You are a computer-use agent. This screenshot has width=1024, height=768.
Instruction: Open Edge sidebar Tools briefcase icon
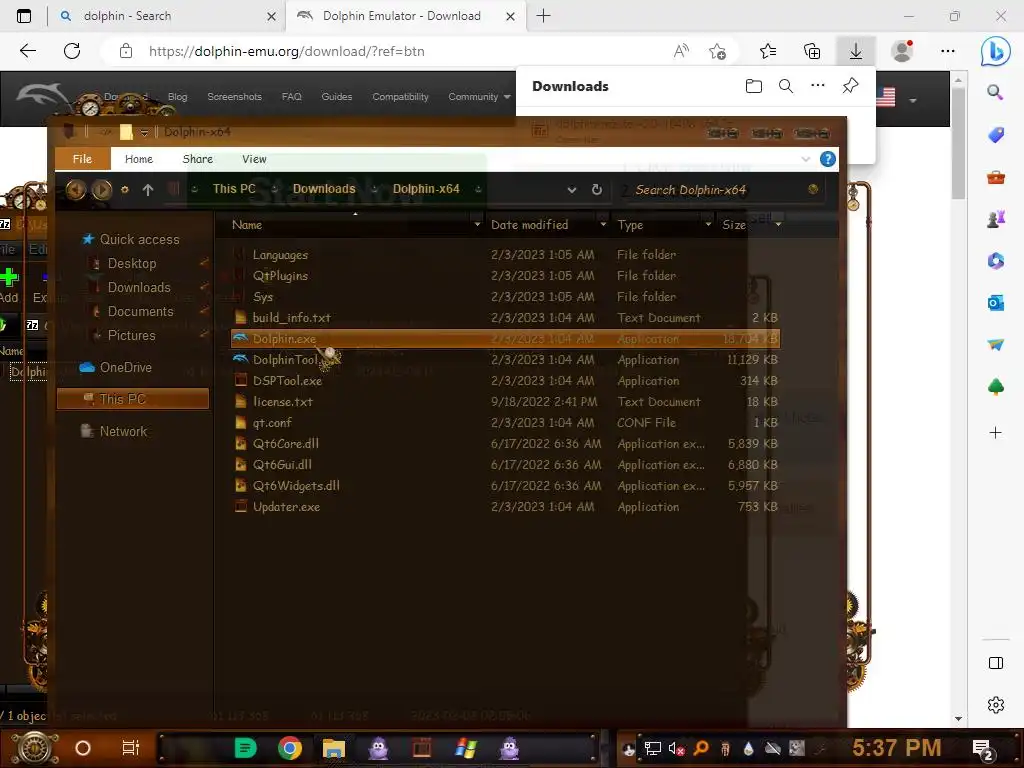995,177
